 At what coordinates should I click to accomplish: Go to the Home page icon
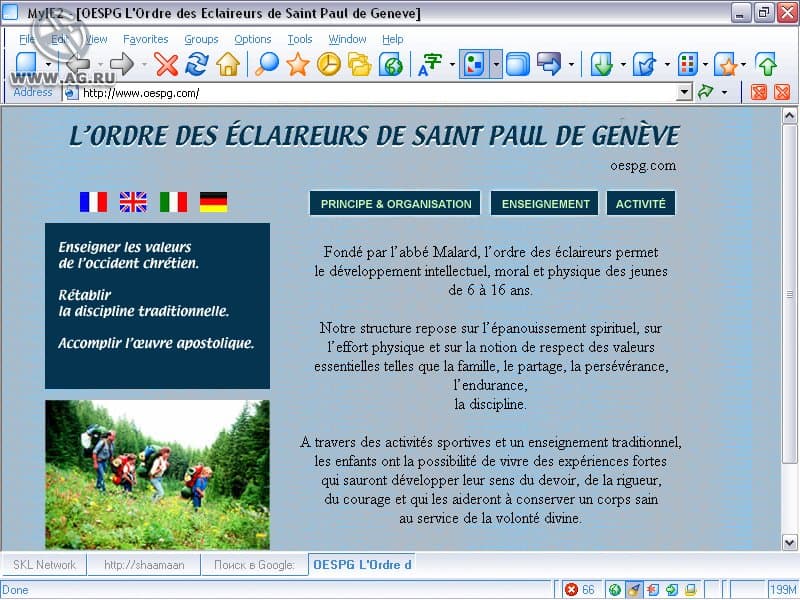(228, 65)
